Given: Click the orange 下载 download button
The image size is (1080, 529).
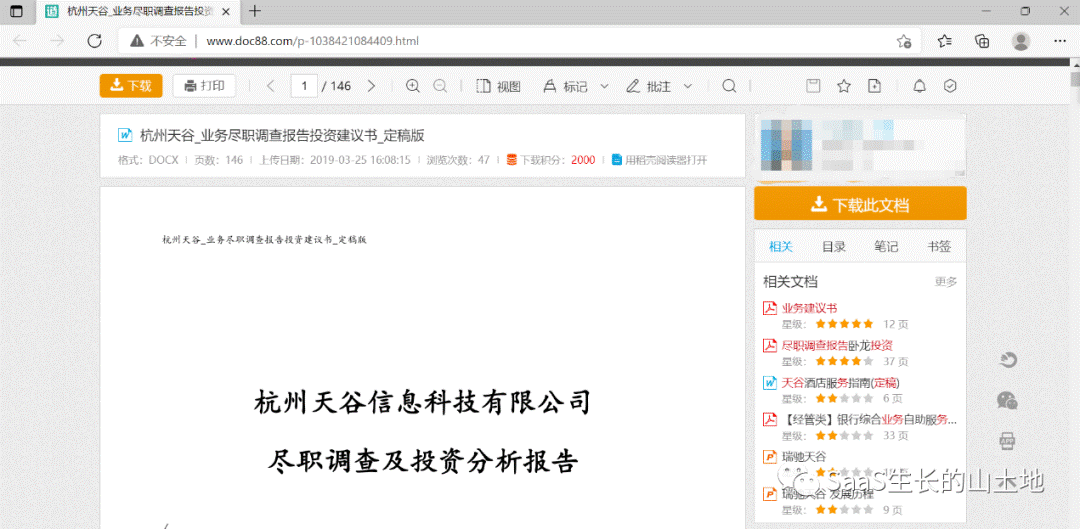Looking at the screenshot, I should [131, 86].
